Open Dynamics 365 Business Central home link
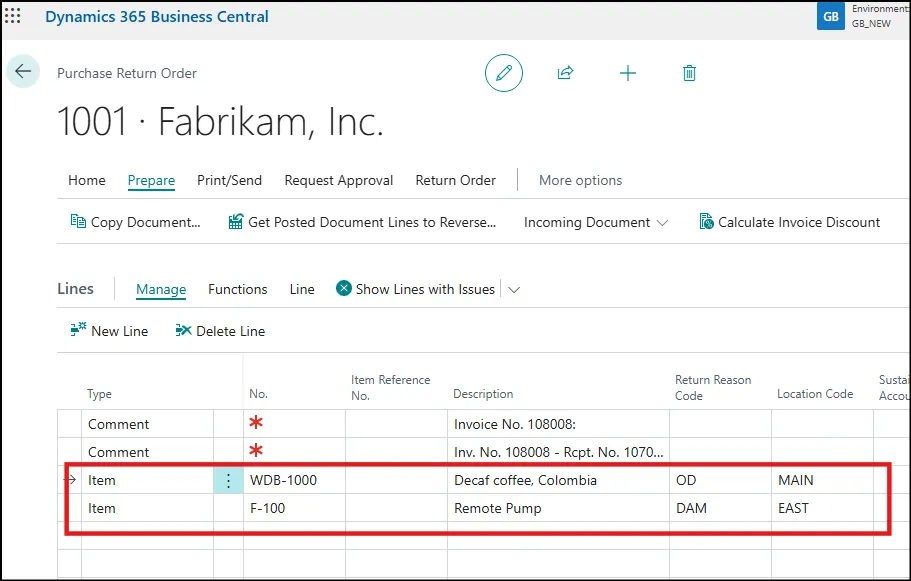 point(157,16)
